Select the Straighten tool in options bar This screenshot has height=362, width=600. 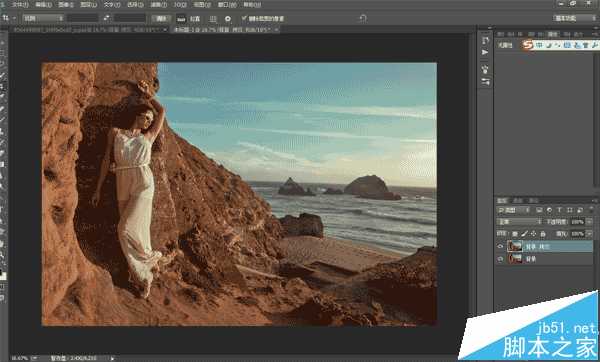click(x=181, y=18)
